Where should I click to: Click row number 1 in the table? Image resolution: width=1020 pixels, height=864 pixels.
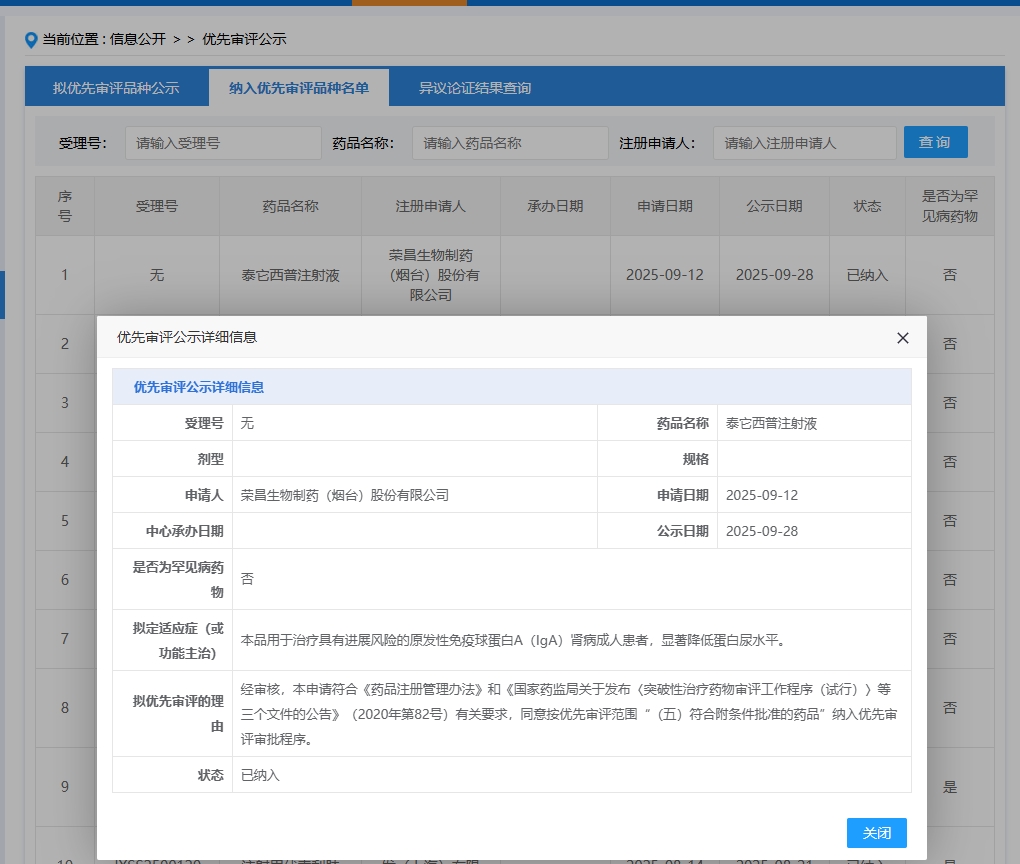(x=65, y=275)
